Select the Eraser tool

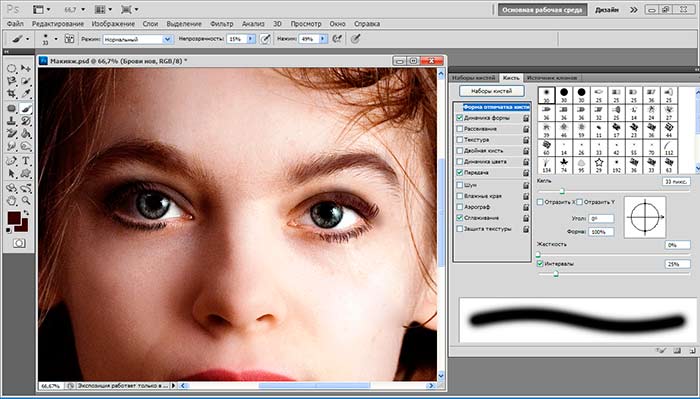click(x=12, y=133)
